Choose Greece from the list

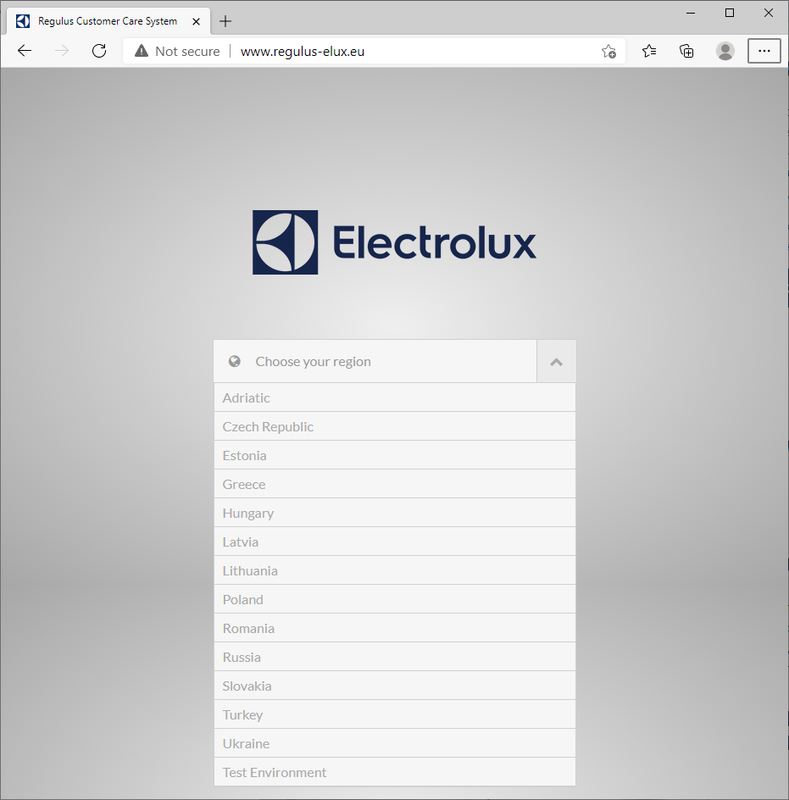click(x=394, y=484)
